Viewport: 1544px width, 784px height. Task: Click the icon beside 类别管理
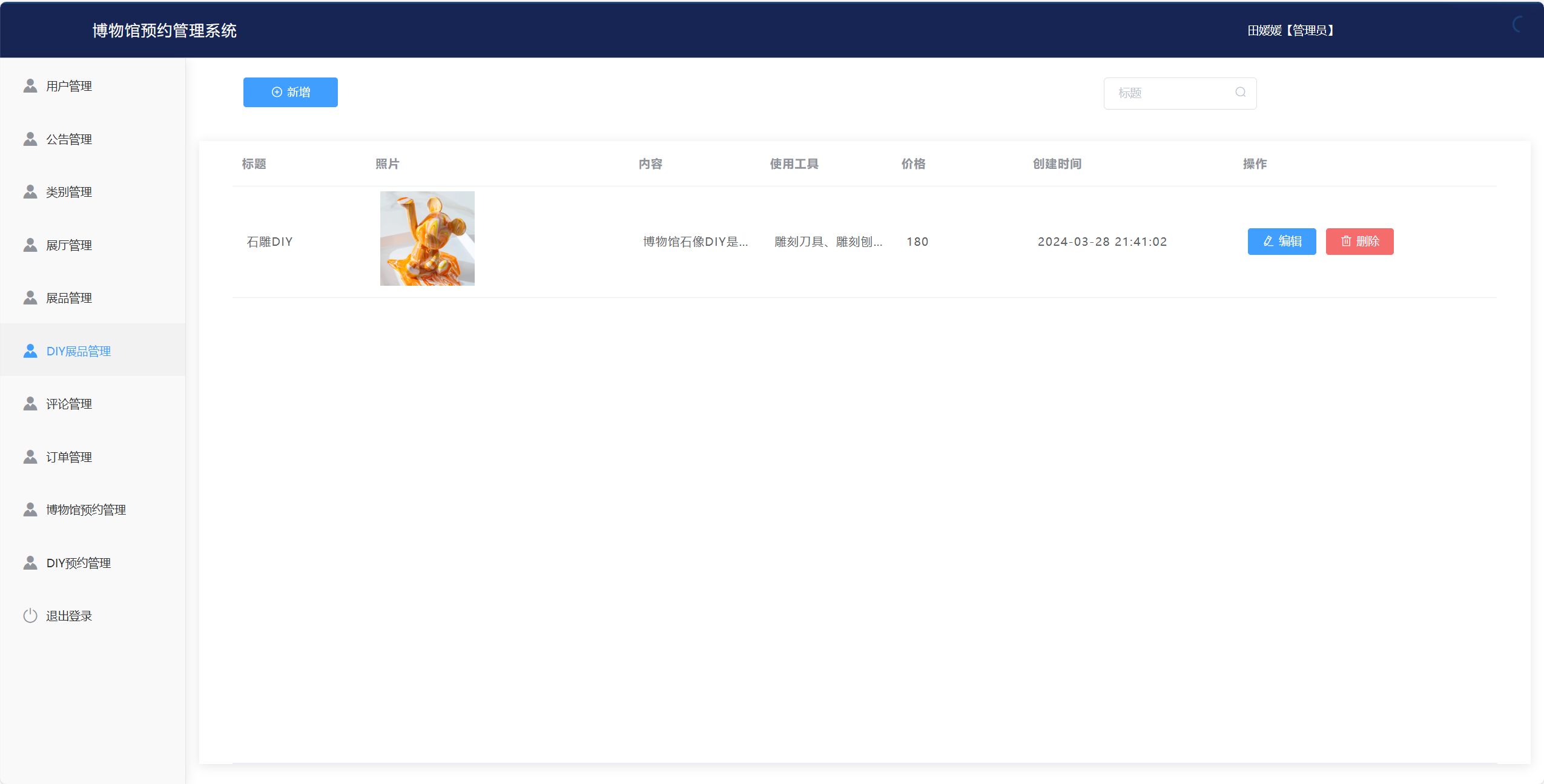tap(30, 192)
